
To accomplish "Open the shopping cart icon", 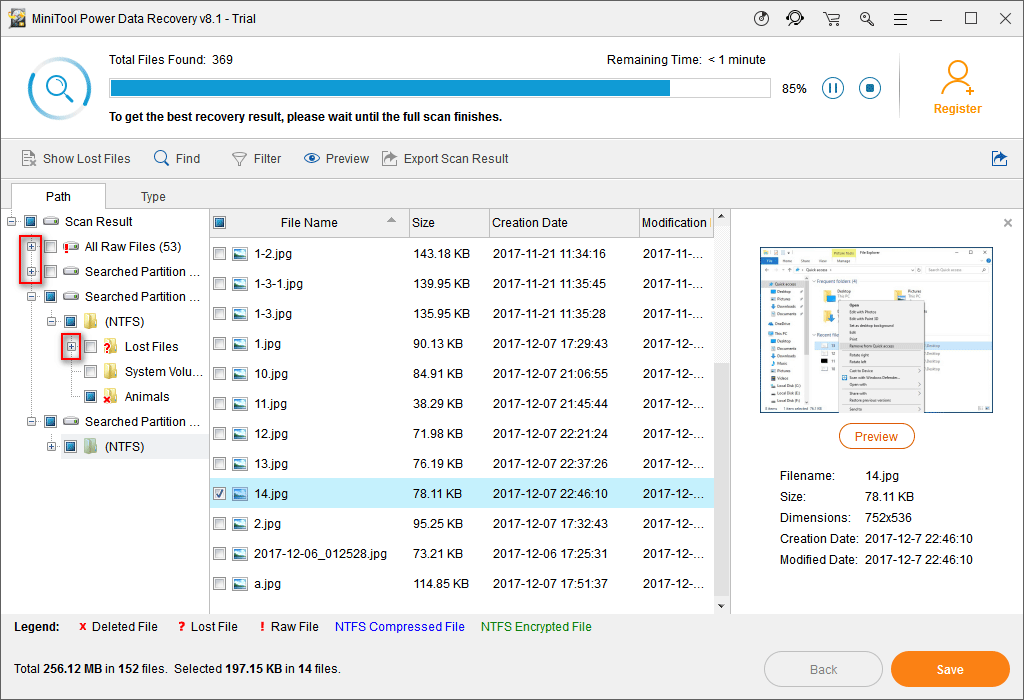I will coord(831,19).
